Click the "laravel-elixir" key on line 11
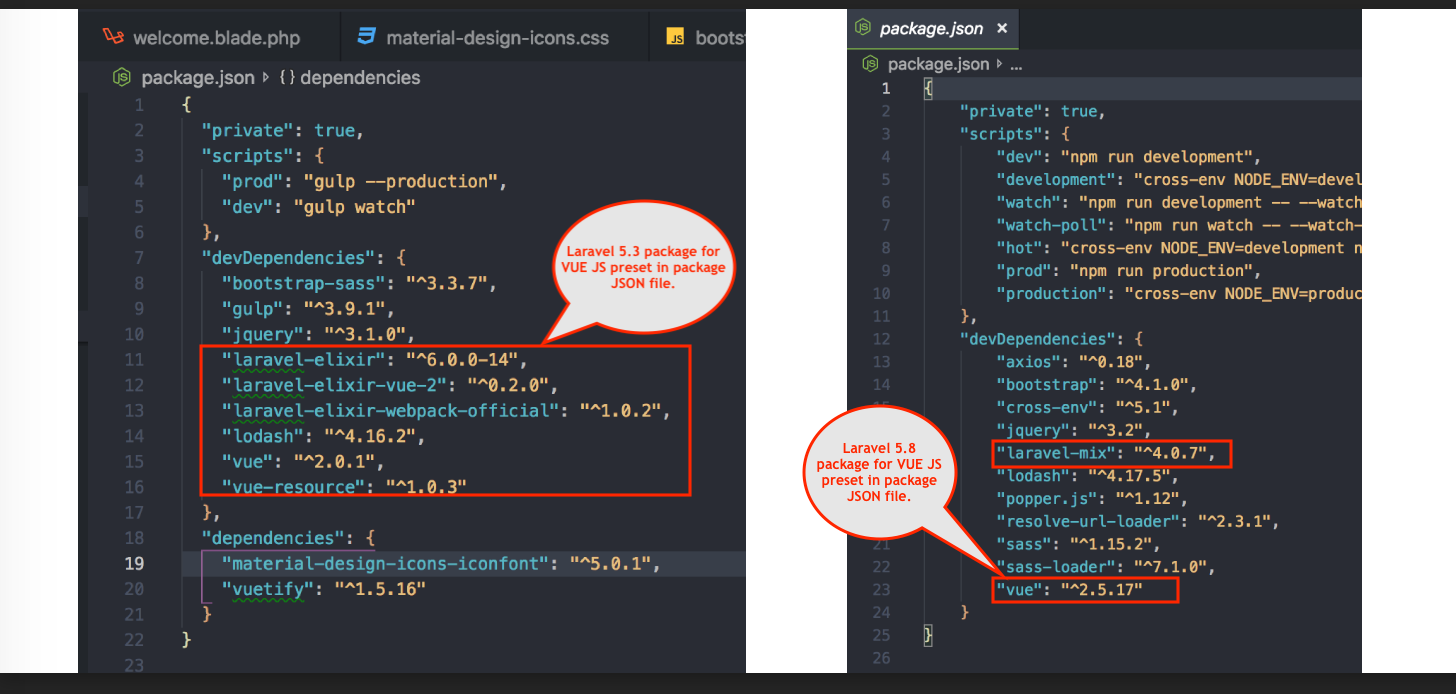Viewport: 1456px width, 694px height. tap(303, 360)
